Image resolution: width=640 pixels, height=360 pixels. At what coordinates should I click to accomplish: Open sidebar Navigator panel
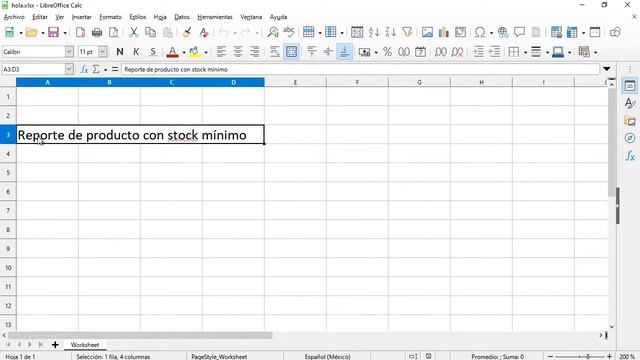[630, 138]
